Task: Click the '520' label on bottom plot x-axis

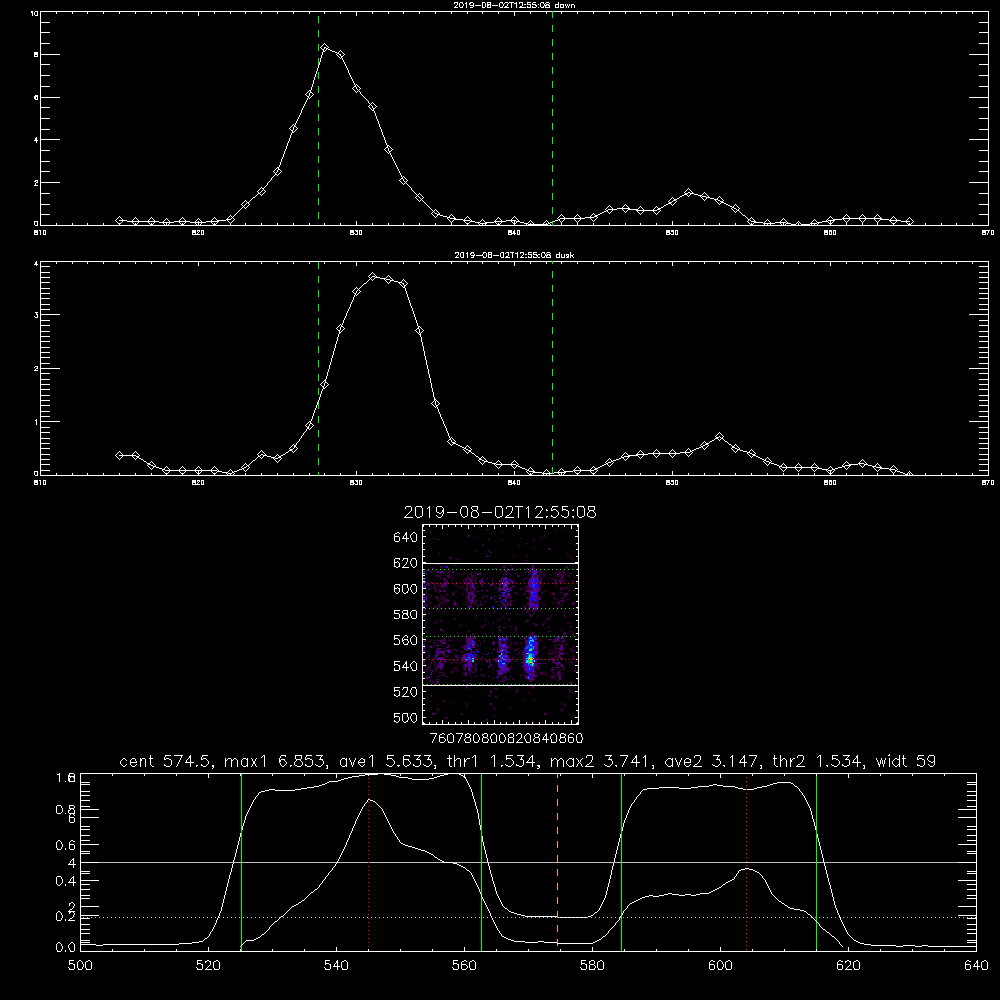Action: (x=208, y=966)
